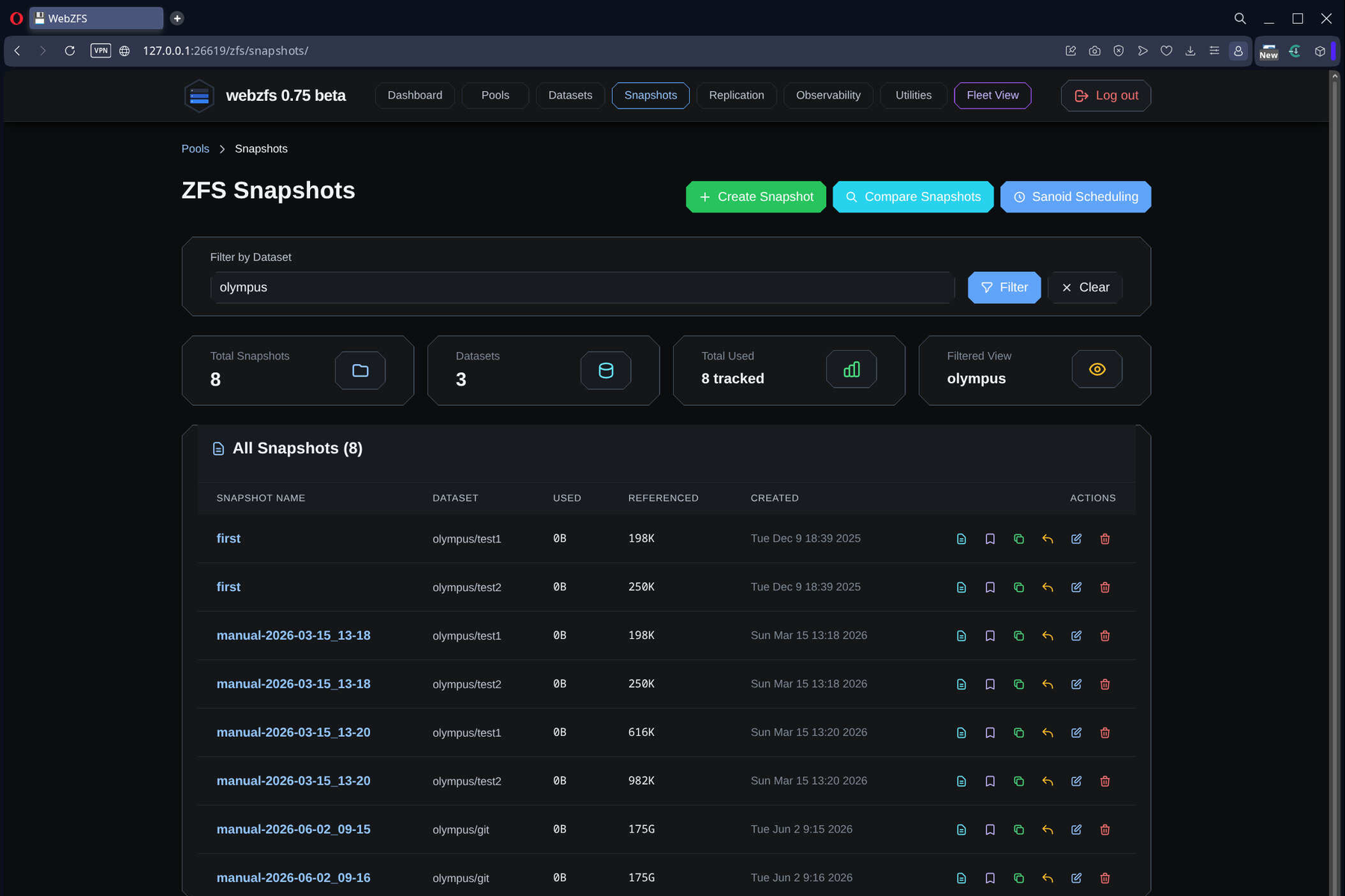Bookmark manual-2026-06-02_09-15 snapshot on olympus/git
Viewport: 1345px width, 896px height.
click(990, 829)
